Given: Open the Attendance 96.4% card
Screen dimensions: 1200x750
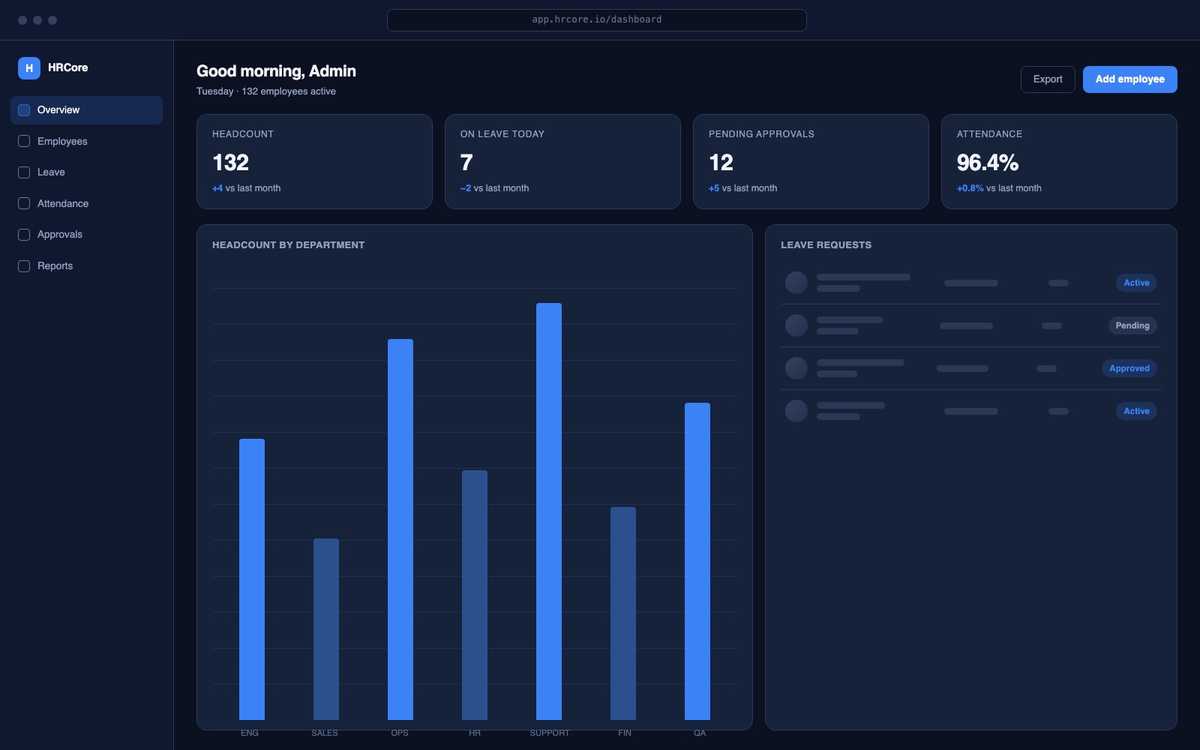Looking at the screenshot, I should click(x=1059, y=161).
